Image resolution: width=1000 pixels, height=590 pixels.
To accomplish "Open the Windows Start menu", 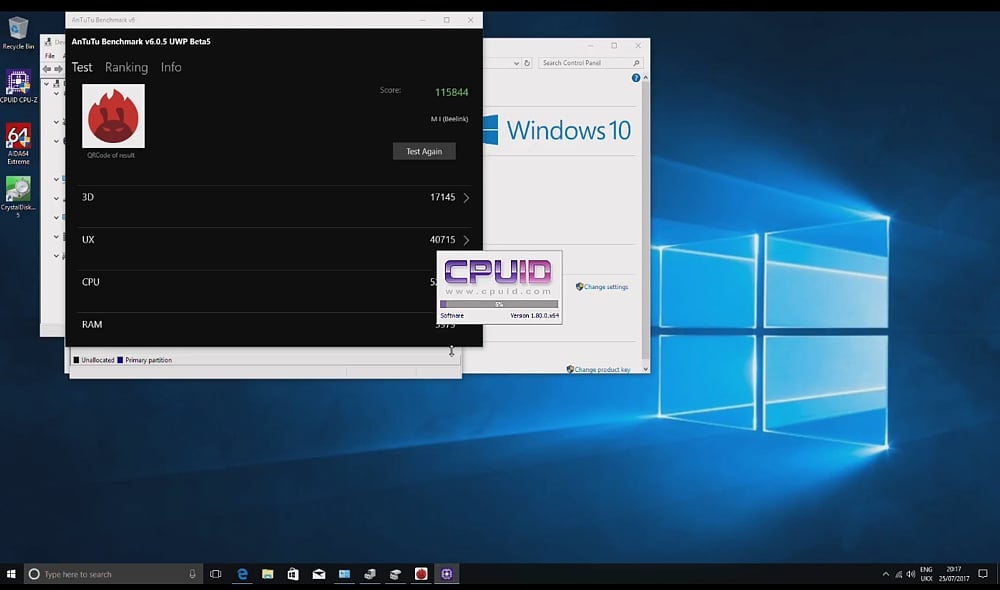I will tap(12, 574).
